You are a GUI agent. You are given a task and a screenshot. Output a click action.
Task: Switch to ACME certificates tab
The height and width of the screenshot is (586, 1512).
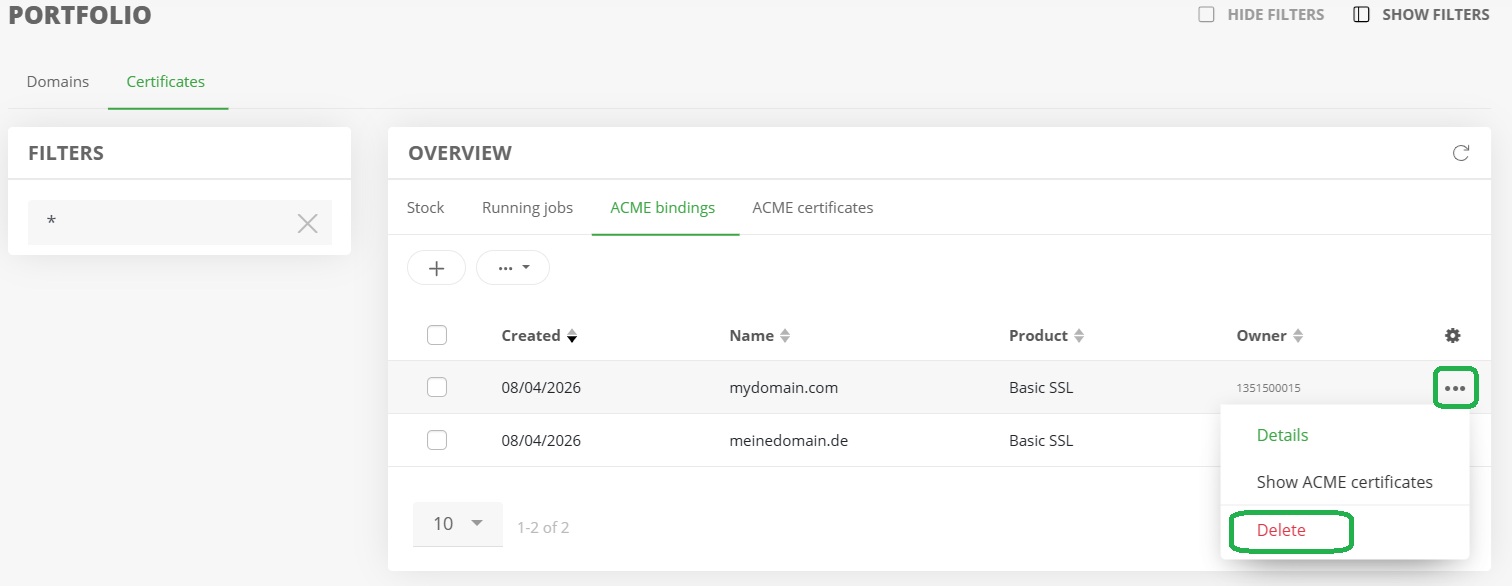813,208
